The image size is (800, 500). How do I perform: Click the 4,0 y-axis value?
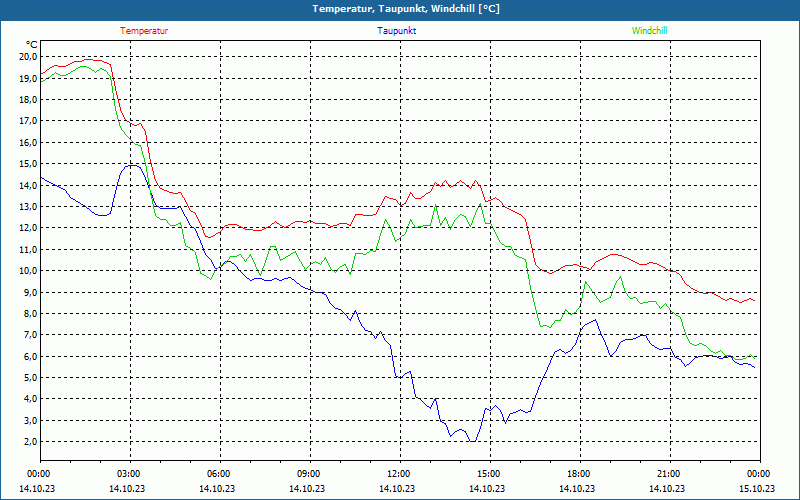(30, 399)
